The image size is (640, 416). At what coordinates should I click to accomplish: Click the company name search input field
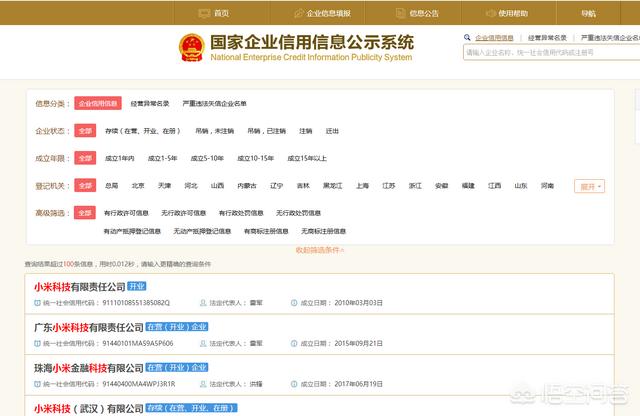[551, 52]
